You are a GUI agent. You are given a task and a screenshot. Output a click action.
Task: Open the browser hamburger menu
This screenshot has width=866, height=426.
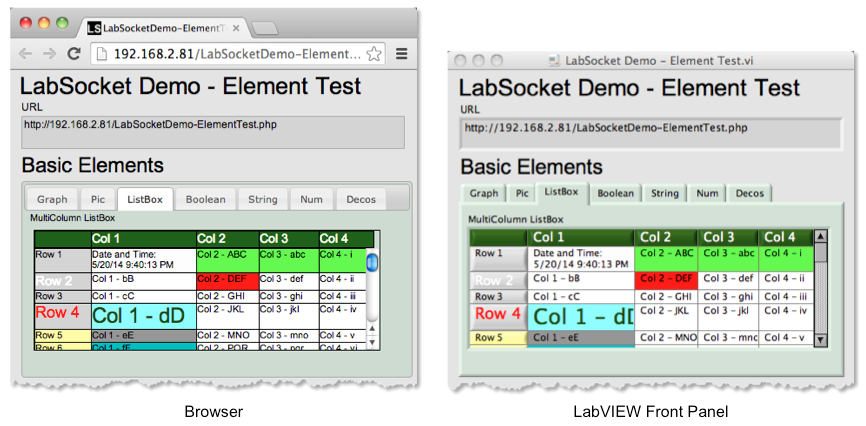(402, 54)
